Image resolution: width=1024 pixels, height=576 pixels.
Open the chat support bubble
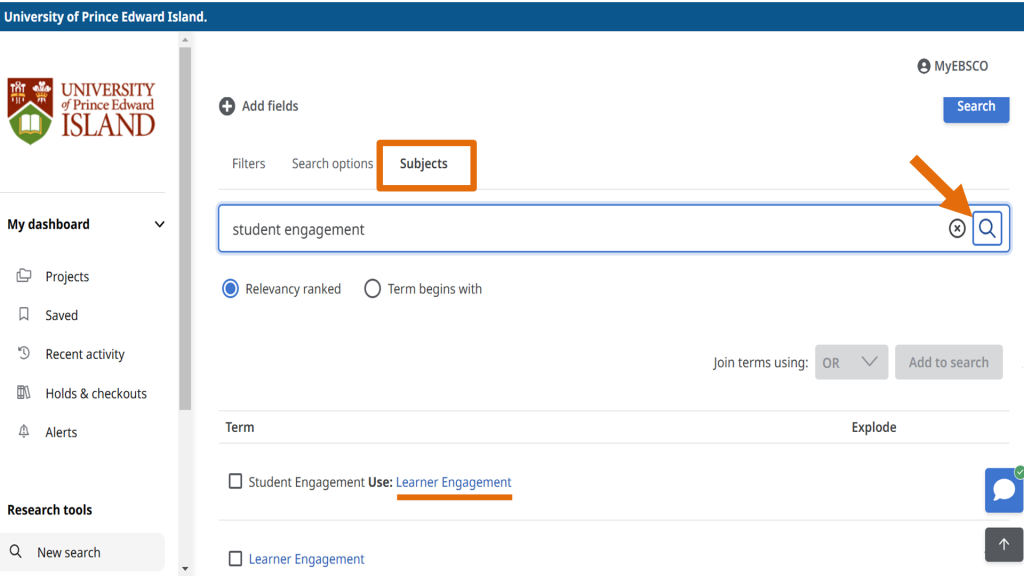click(x=1004, y=490)
